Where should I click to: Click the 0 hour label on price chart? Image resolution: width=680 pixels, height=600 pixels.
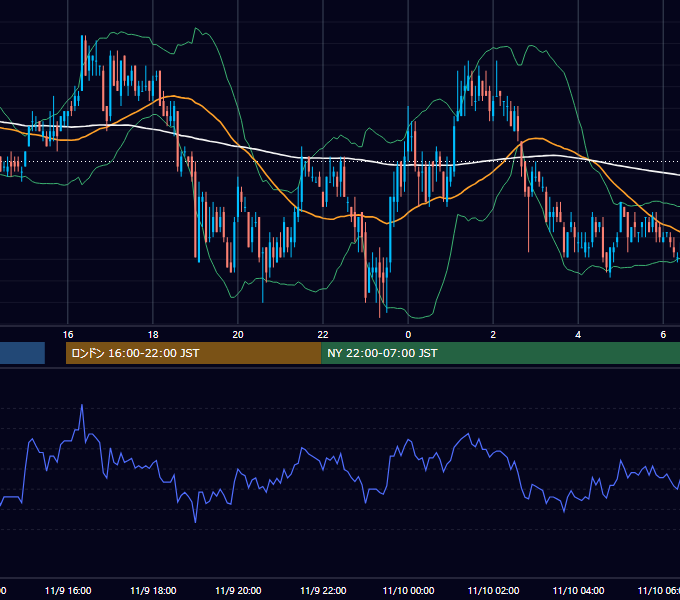[x=408, y=334]
